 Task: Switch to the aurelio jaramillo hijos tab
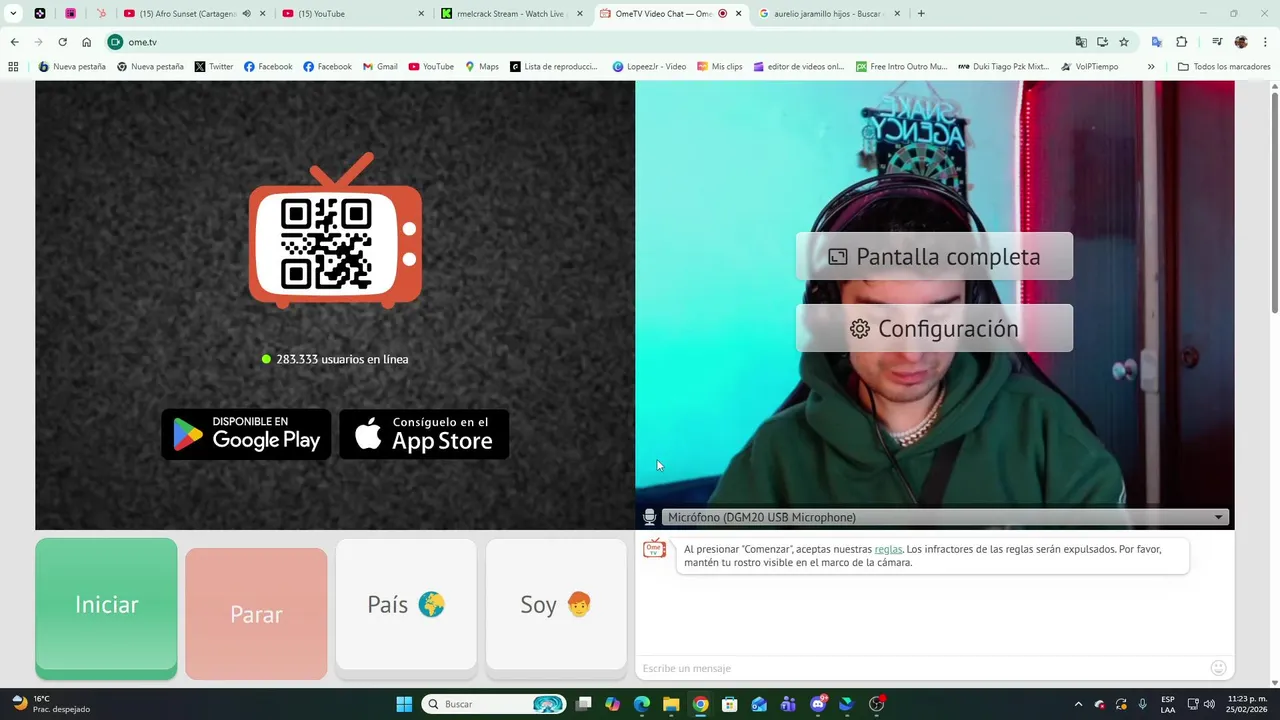(x=828, y=14)
